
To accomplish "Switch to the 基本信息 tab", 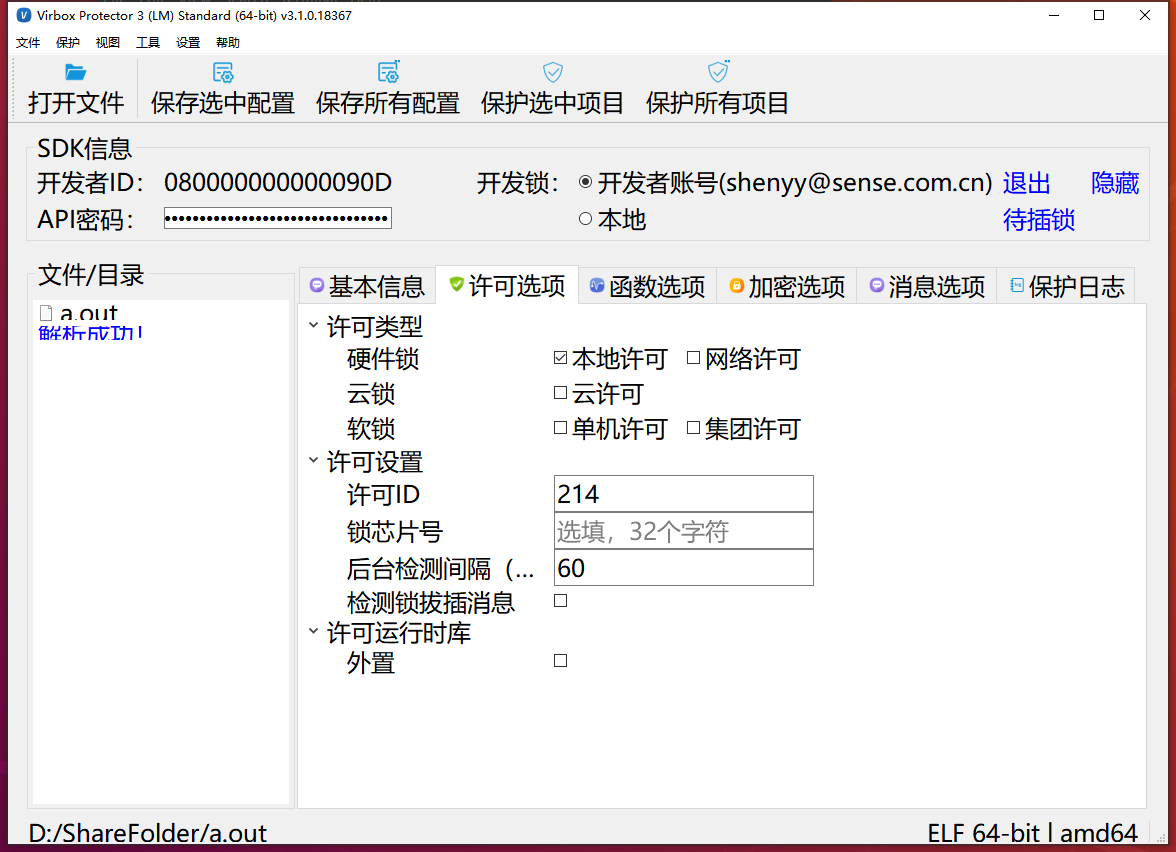I will click(368, 286).
